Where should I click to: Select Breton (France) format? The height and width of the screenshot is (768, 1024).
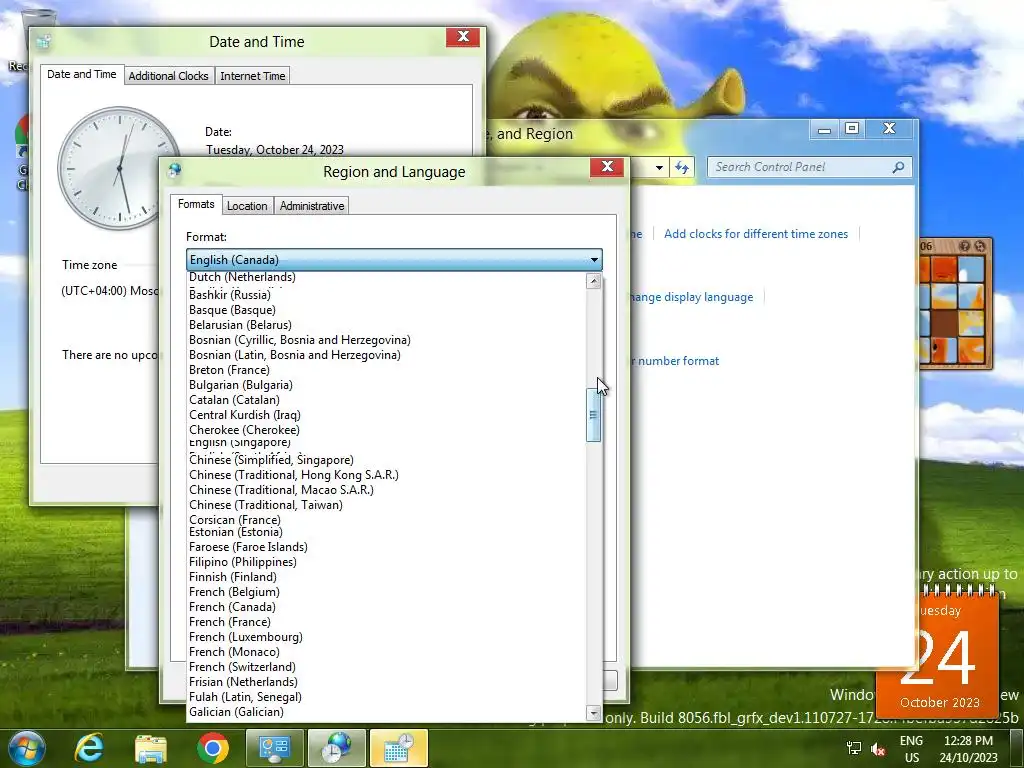coord(229,370)
